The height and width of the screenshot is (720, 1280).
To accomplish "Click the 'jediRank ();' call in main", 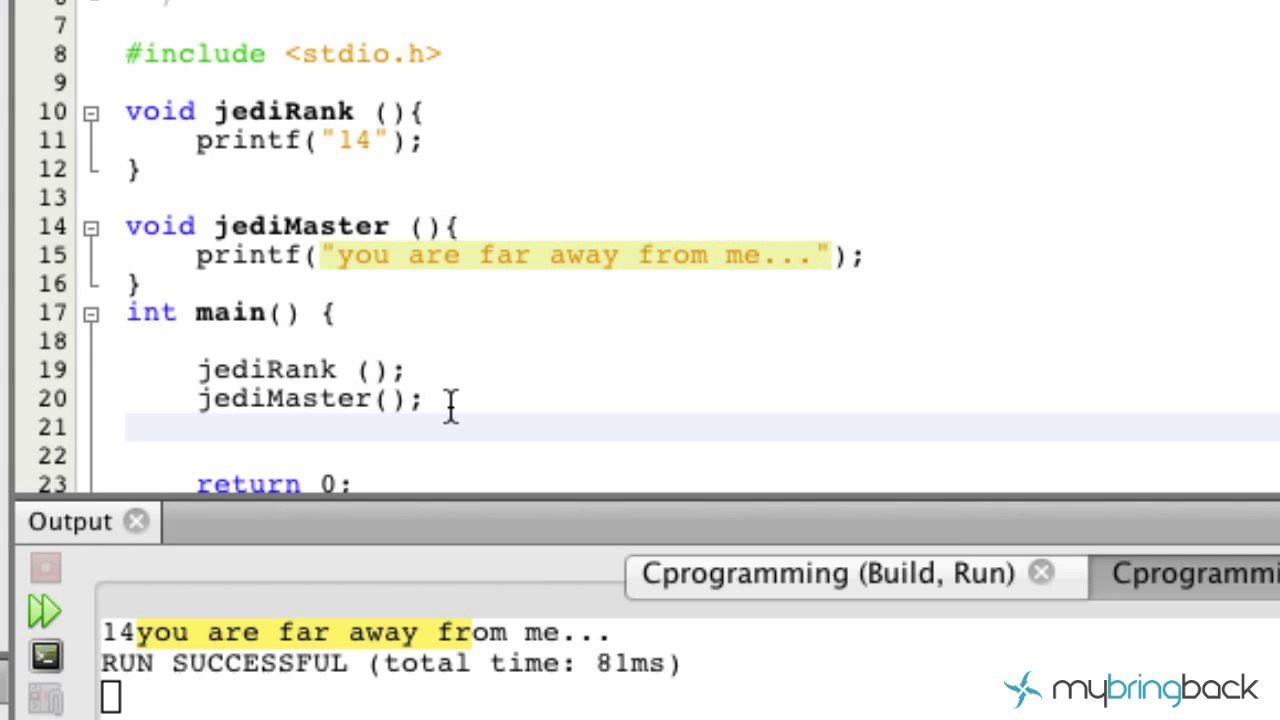I will tap(300, 370).
